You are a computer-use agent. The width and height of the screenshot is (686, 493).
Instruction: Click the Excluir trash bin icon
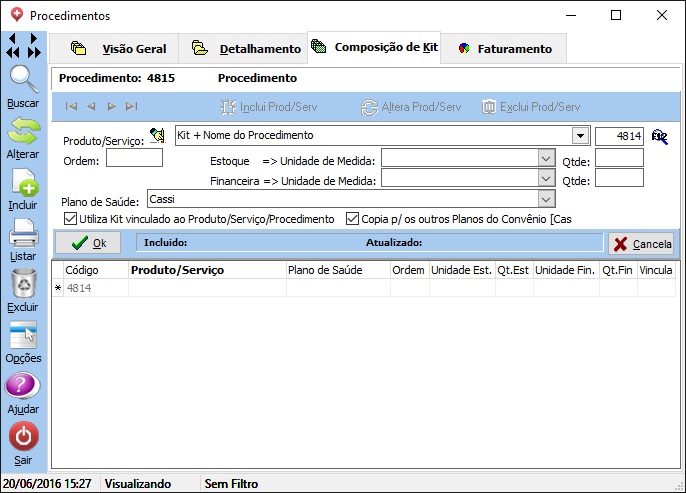[23, 284]
